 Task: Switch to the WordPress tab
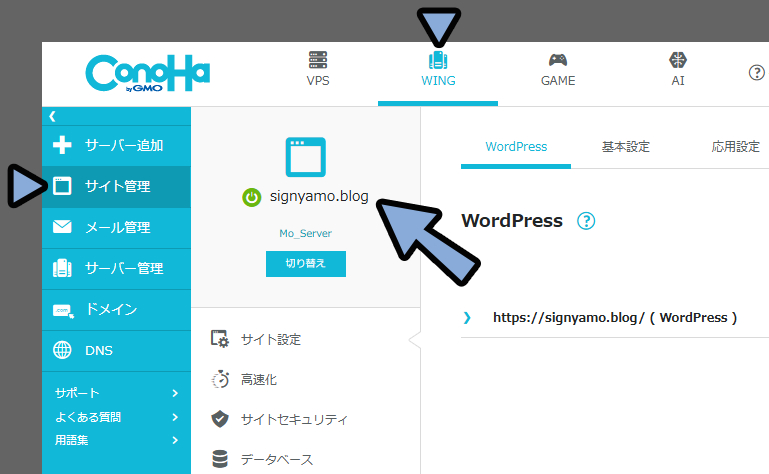coord(516,147)
